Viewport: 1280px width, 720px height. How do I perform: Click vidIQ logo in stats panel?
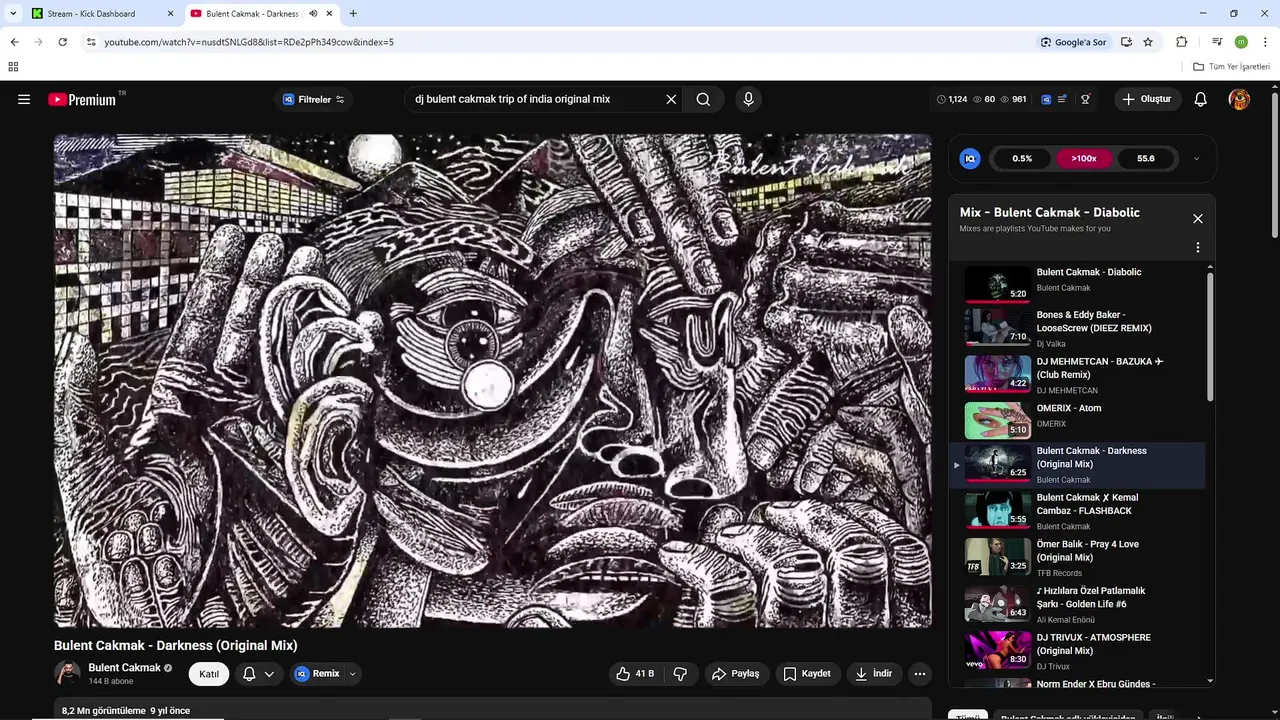point(970,158)
